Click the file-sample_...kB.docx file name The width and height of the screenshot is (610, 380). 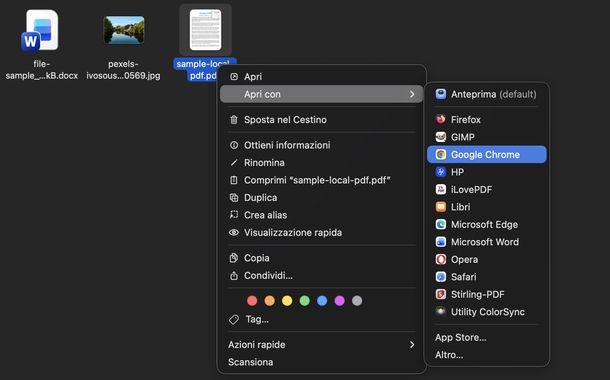coord(42,70)
